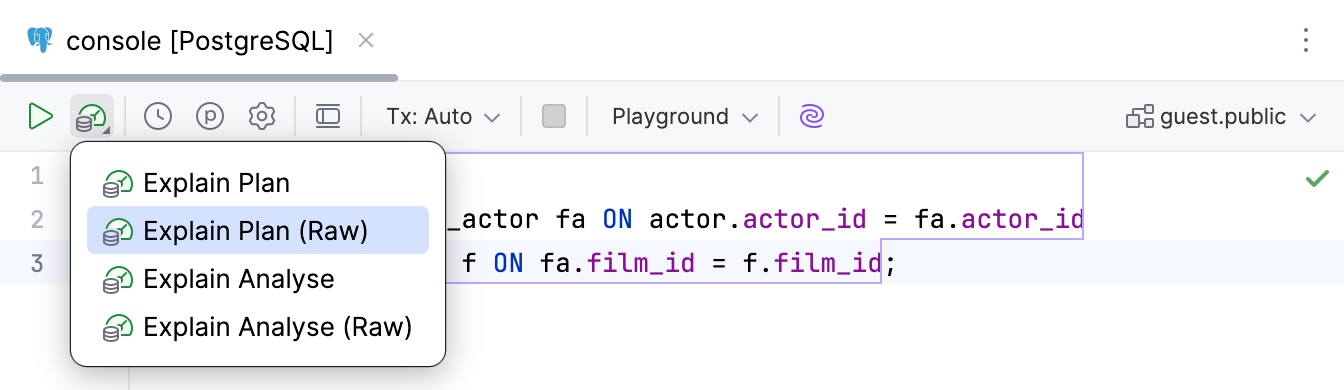1344x390 pixels.
Task: Toggle the In-Editor Results icon
Action: [328, 116]
